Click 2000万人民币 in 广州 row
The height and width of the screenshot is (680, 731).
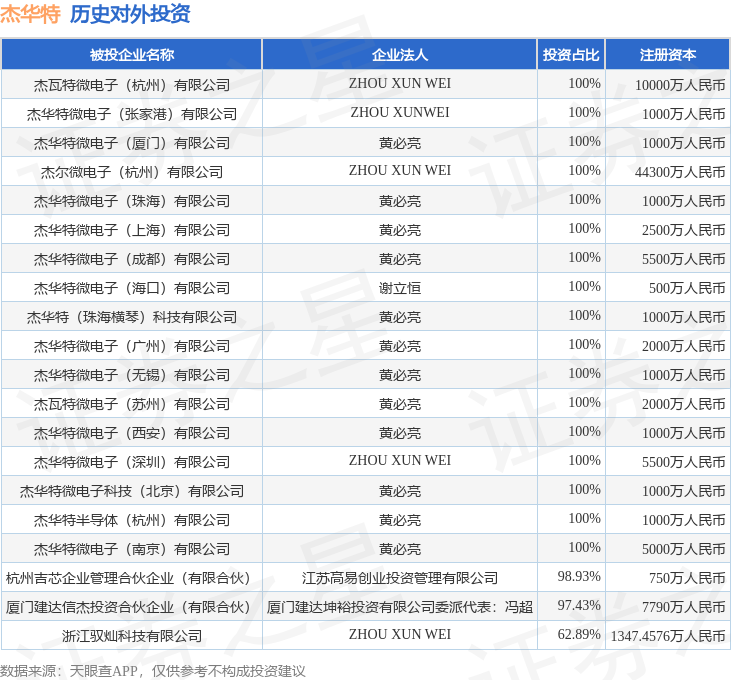click(x=683, y=346)
